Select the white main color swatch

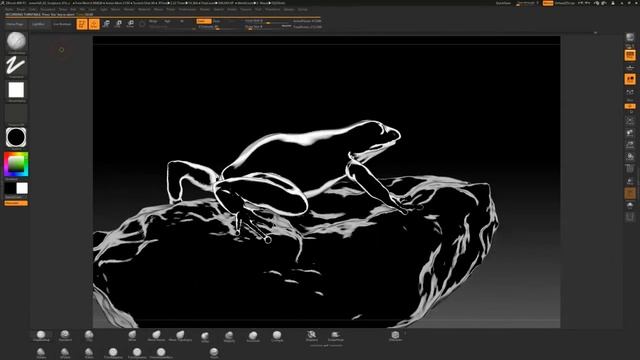[x=22, y=188]
